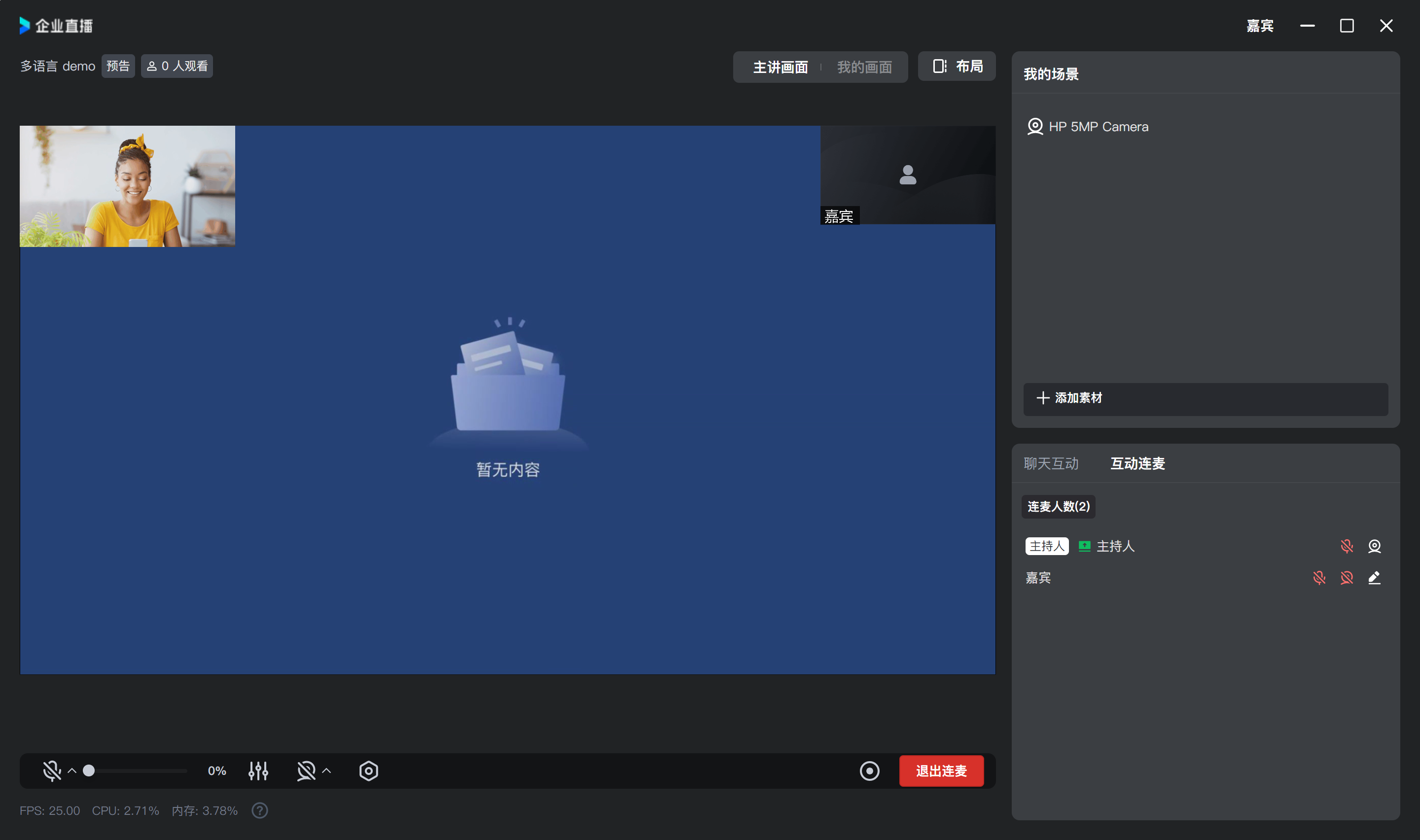This screenshot has width=1420, height=840.
Task: Toggle 主持人 row muted microphone icon
Action: point(1347,546)
